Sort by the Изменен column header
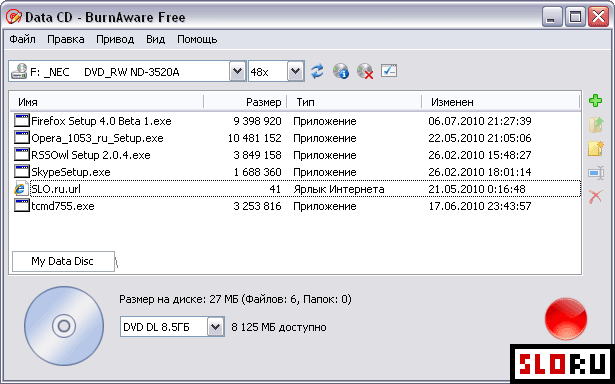The image size is (615, 384). click(500, 102)
